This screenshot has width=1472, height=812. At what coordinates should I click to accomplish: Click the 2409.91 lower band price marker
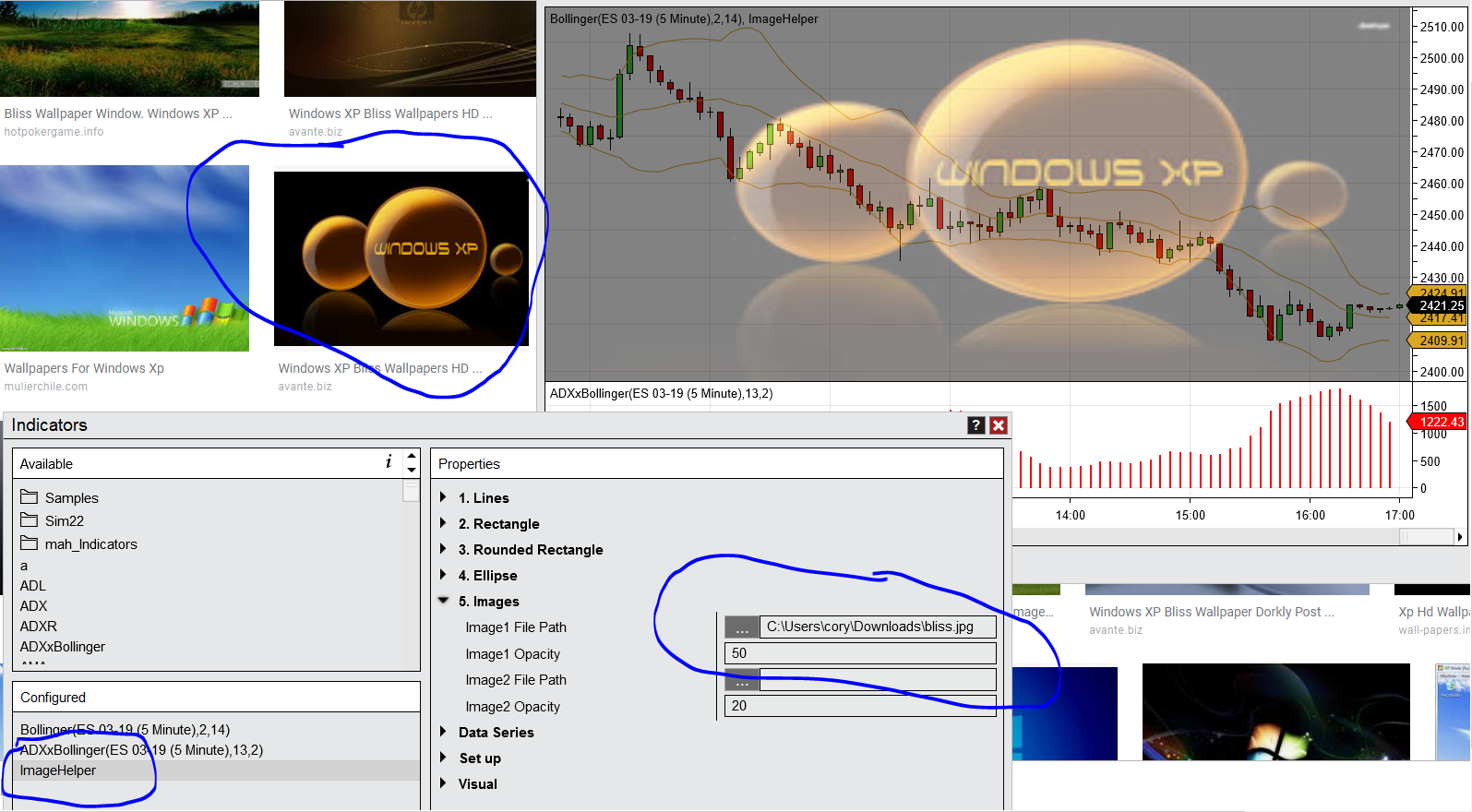click(1438, 340)
